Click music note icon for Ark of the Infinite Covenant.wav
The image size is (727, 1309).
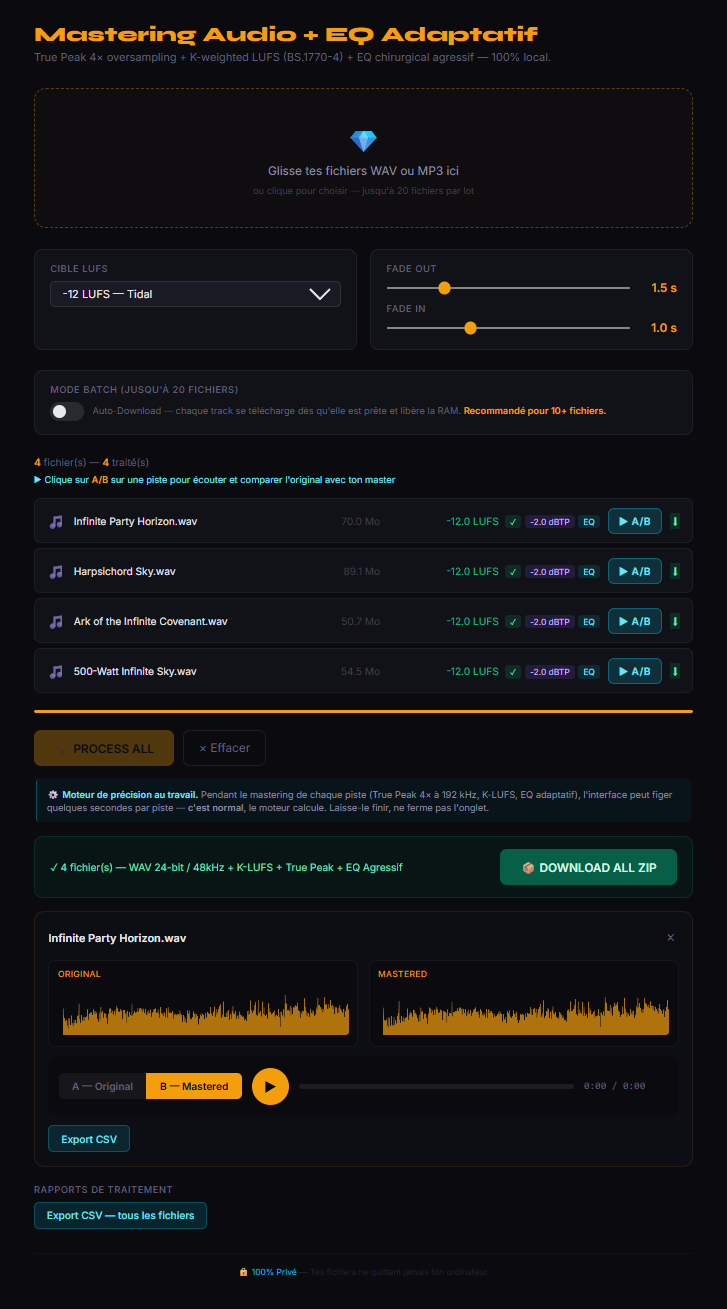[x=56, y=621]
